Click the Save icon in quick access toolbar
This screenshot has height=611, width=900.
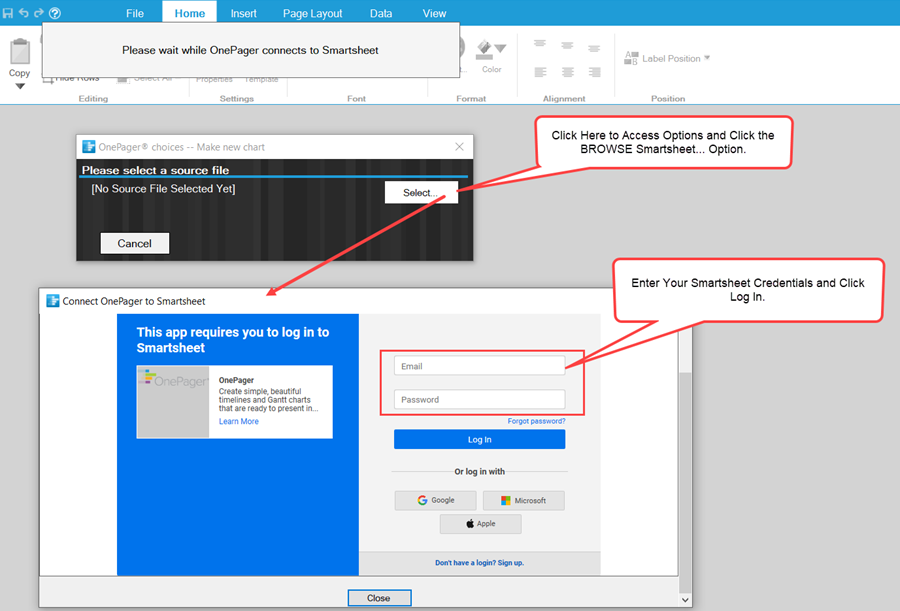click(8, 13)
